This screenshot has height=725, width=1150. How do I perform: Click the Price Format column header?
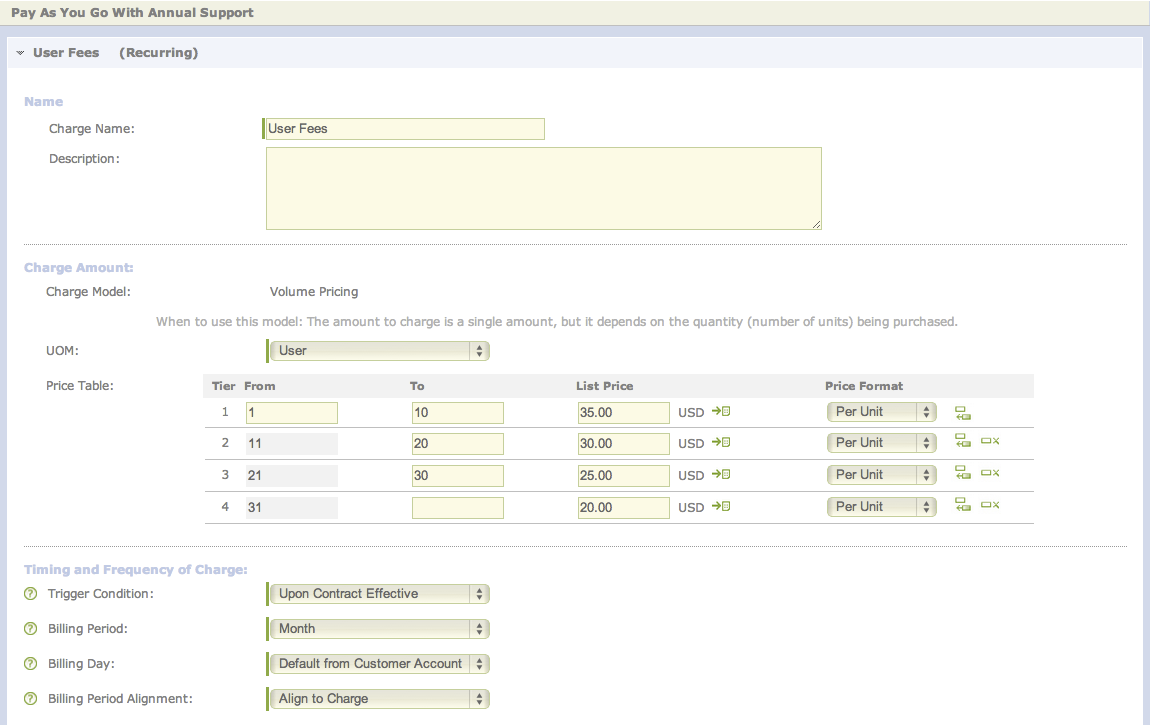point(864,386)
